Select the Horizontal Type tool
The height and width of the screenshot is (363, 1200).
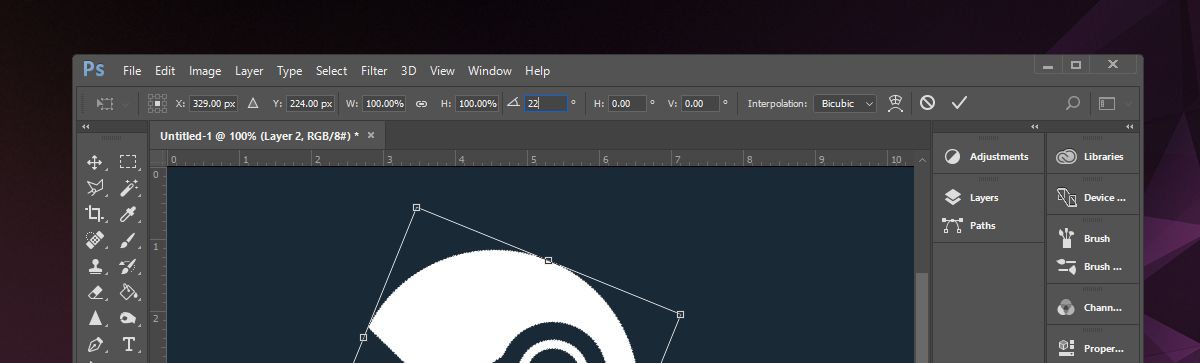tap(128, 345)
